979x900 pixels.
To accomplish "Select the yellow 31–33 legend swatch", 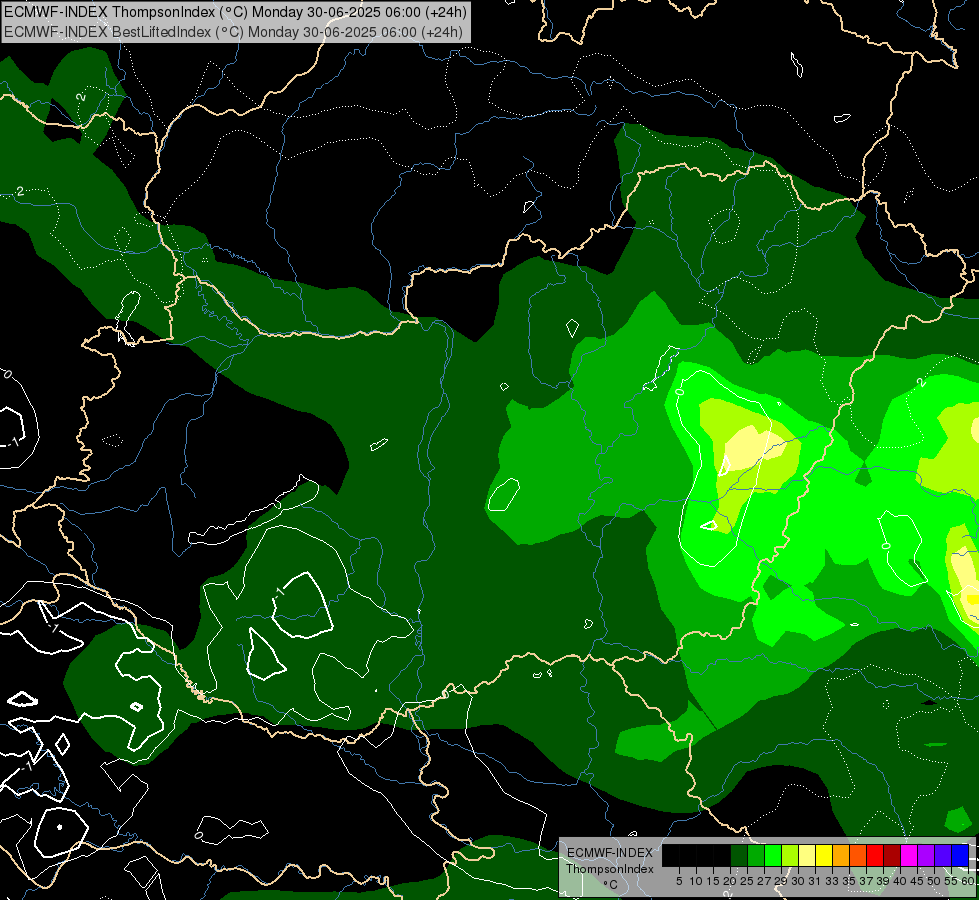I will pos(824,855).
